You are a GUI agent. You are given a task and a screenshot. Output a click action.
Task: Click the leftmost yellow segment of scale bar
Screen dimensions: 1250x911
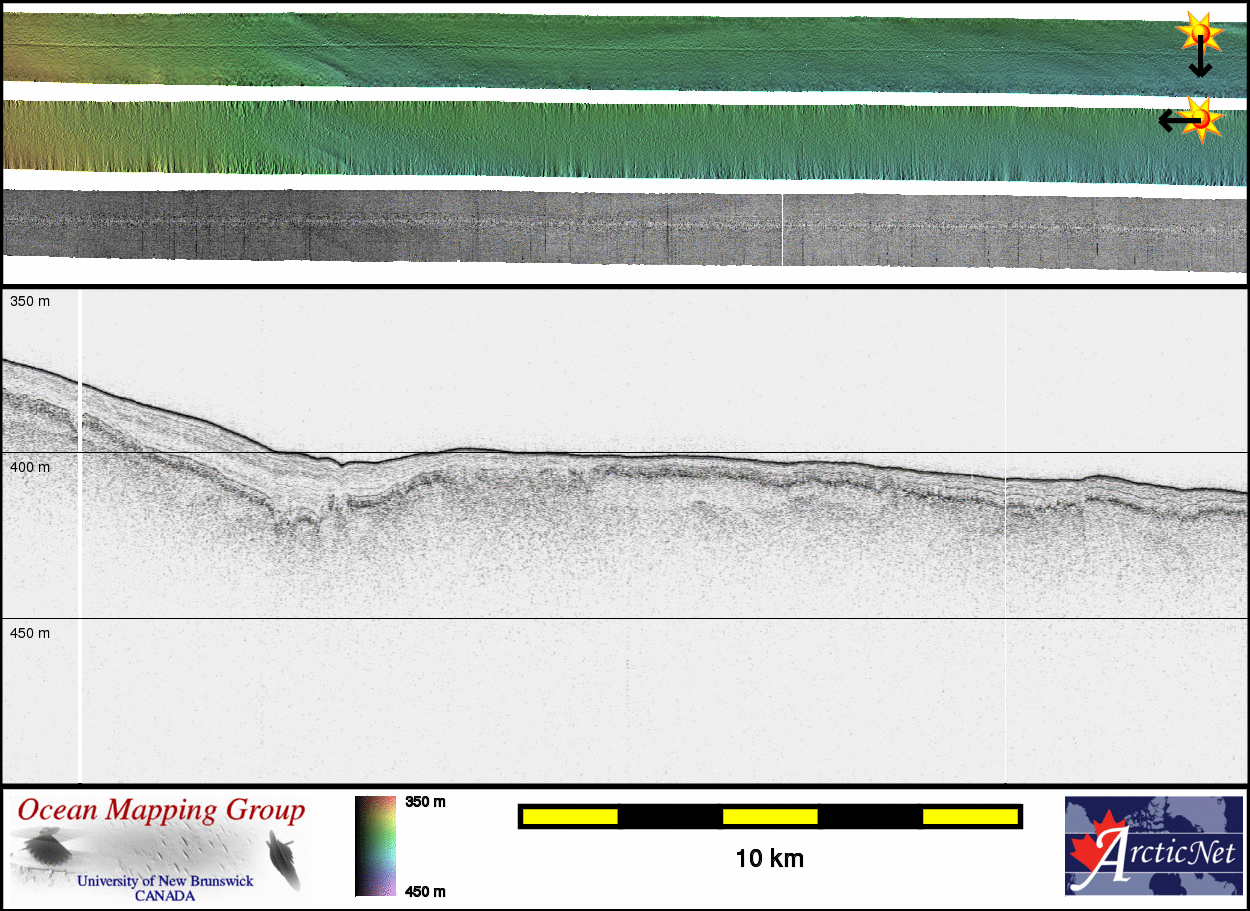tap(570, 817)
